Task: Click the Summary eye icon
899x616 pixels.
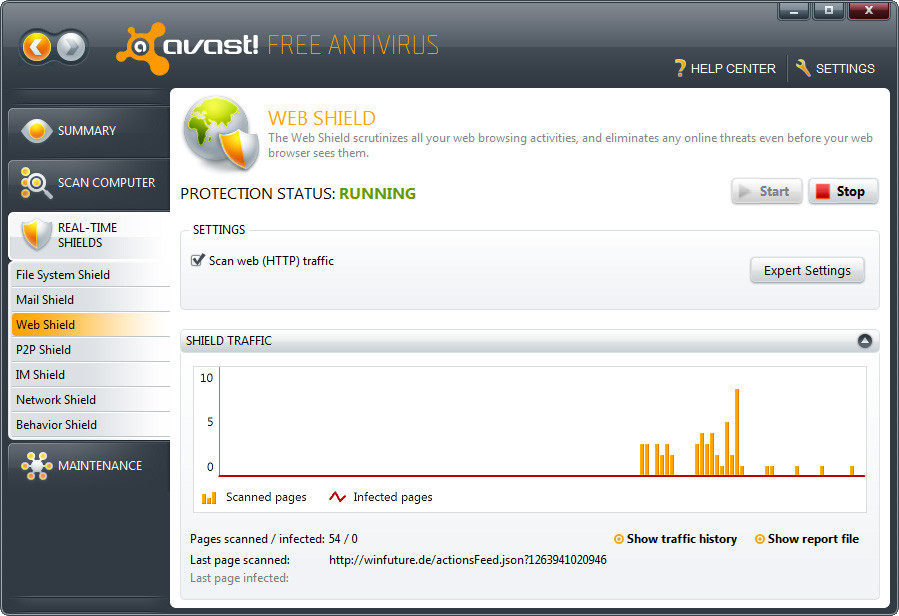Action: (36, 131)
